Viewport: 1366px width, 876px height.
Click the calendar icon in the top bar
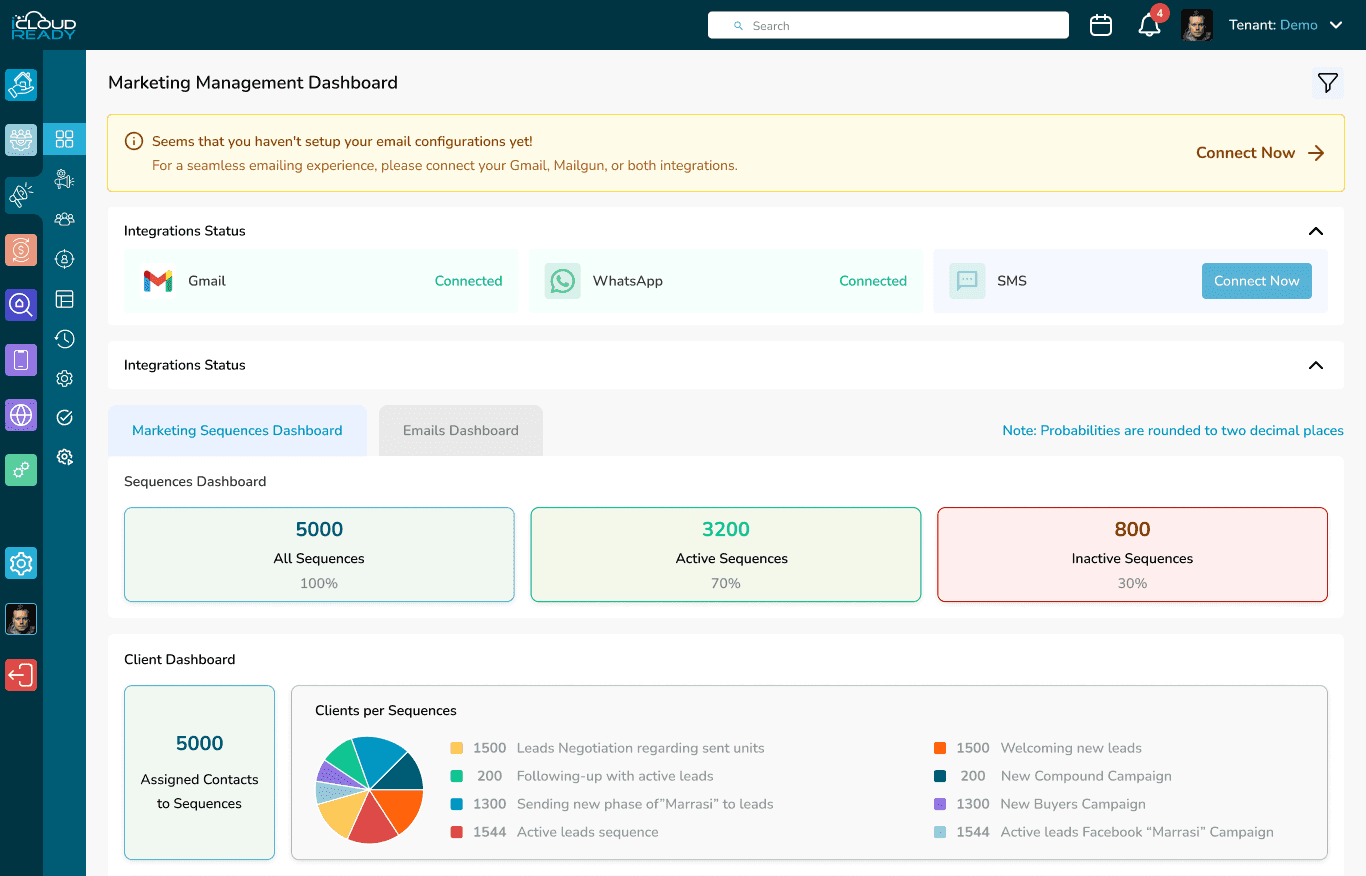(x=1101, y=24)
